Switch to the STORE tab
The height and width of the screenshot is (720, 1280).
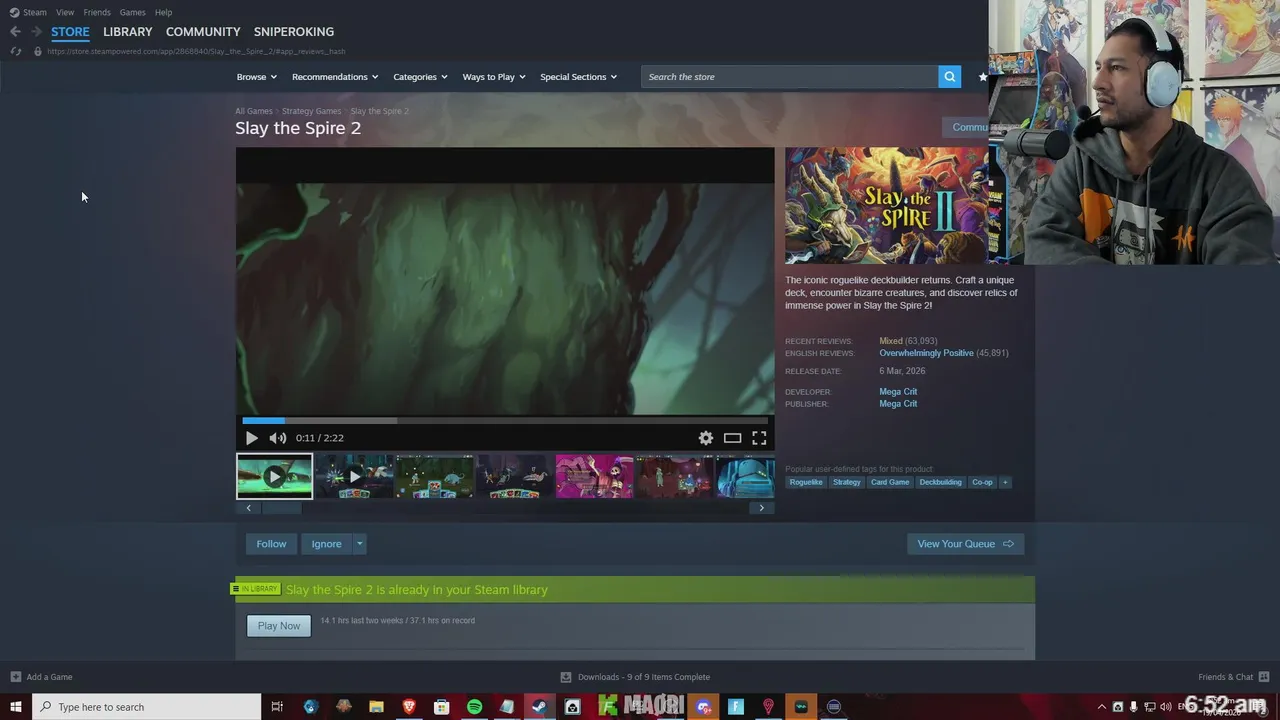(70, 32)
